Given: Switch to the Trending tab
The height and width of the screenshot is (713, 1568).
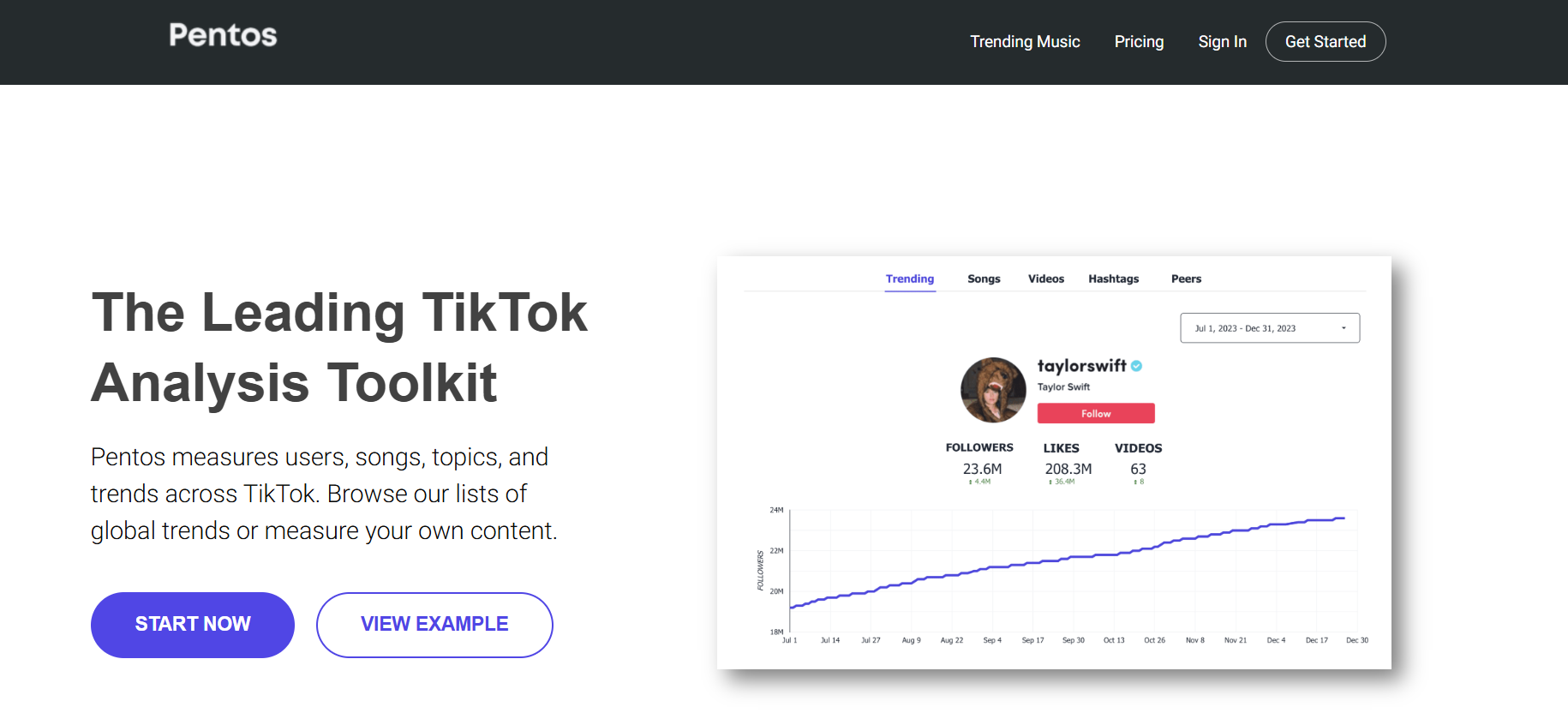Looking at the screenshot, I should 909,279.
